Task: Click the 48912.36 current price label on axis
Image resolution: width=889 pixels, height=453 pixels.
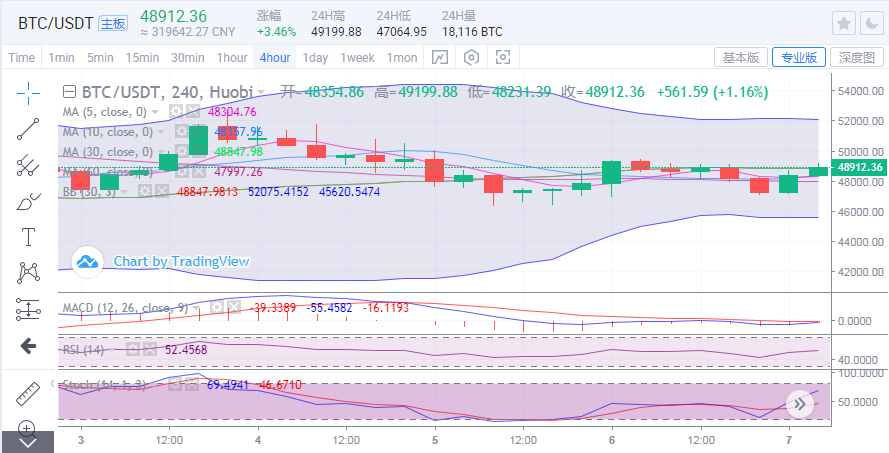Action: 859,167
